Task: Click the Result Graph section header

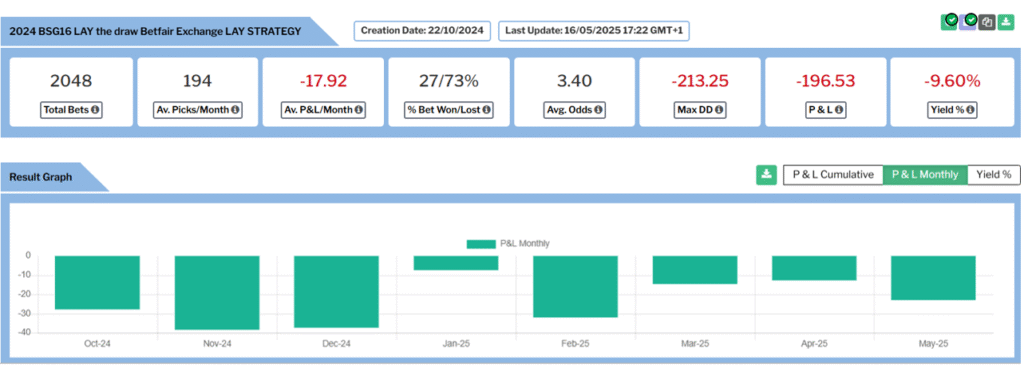Action: coord(40,177)
